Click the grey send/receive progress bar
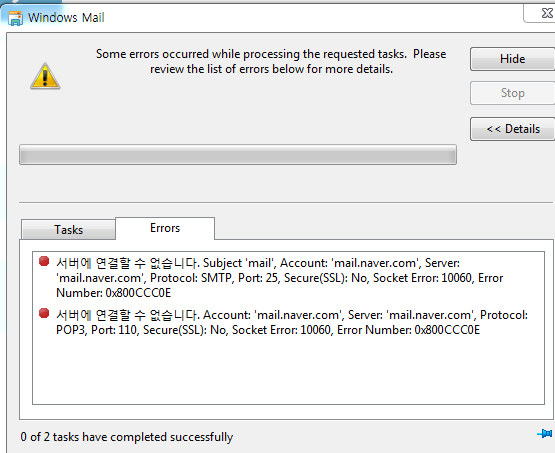 point(238,154)
